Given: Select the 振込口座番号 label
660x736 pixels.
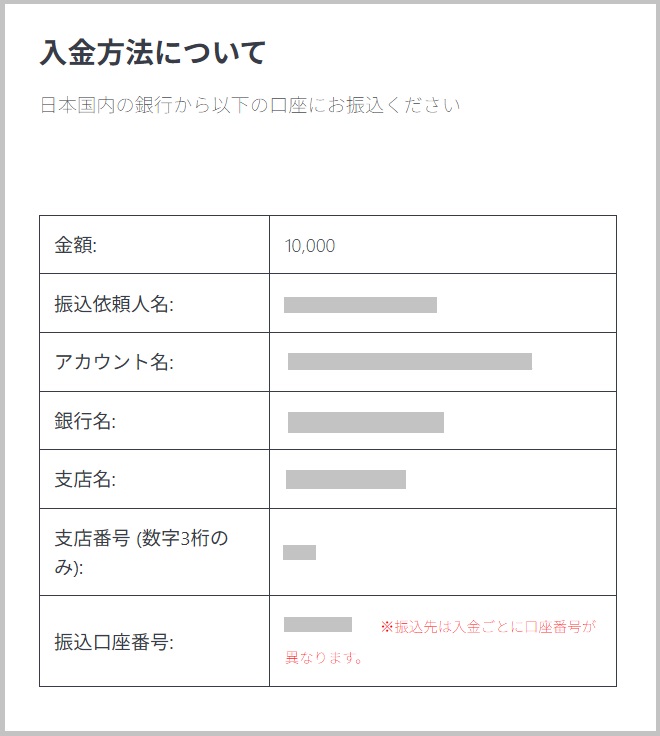Looking at the screenshot, I should (114, 642).
